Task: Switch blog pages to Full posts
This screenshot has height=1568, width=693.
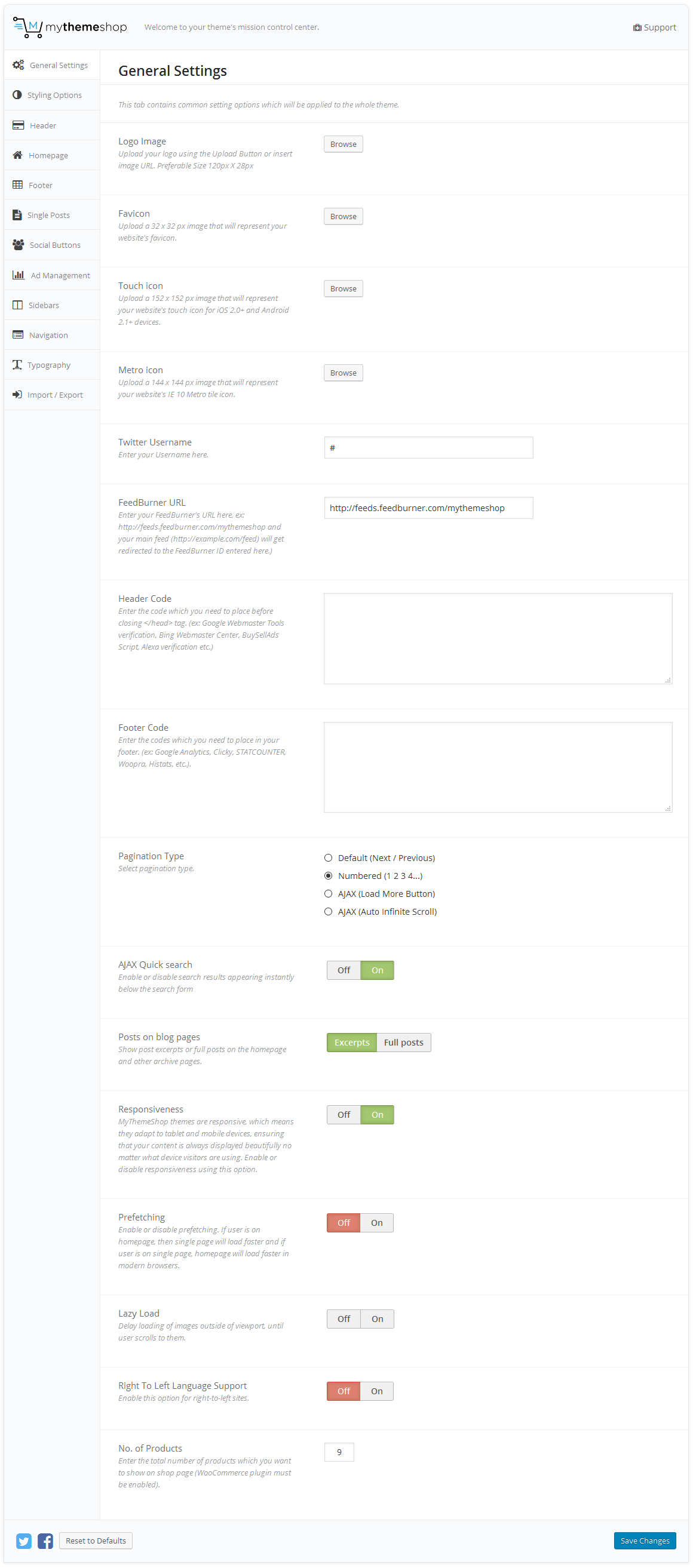Action: [403, 1043]
